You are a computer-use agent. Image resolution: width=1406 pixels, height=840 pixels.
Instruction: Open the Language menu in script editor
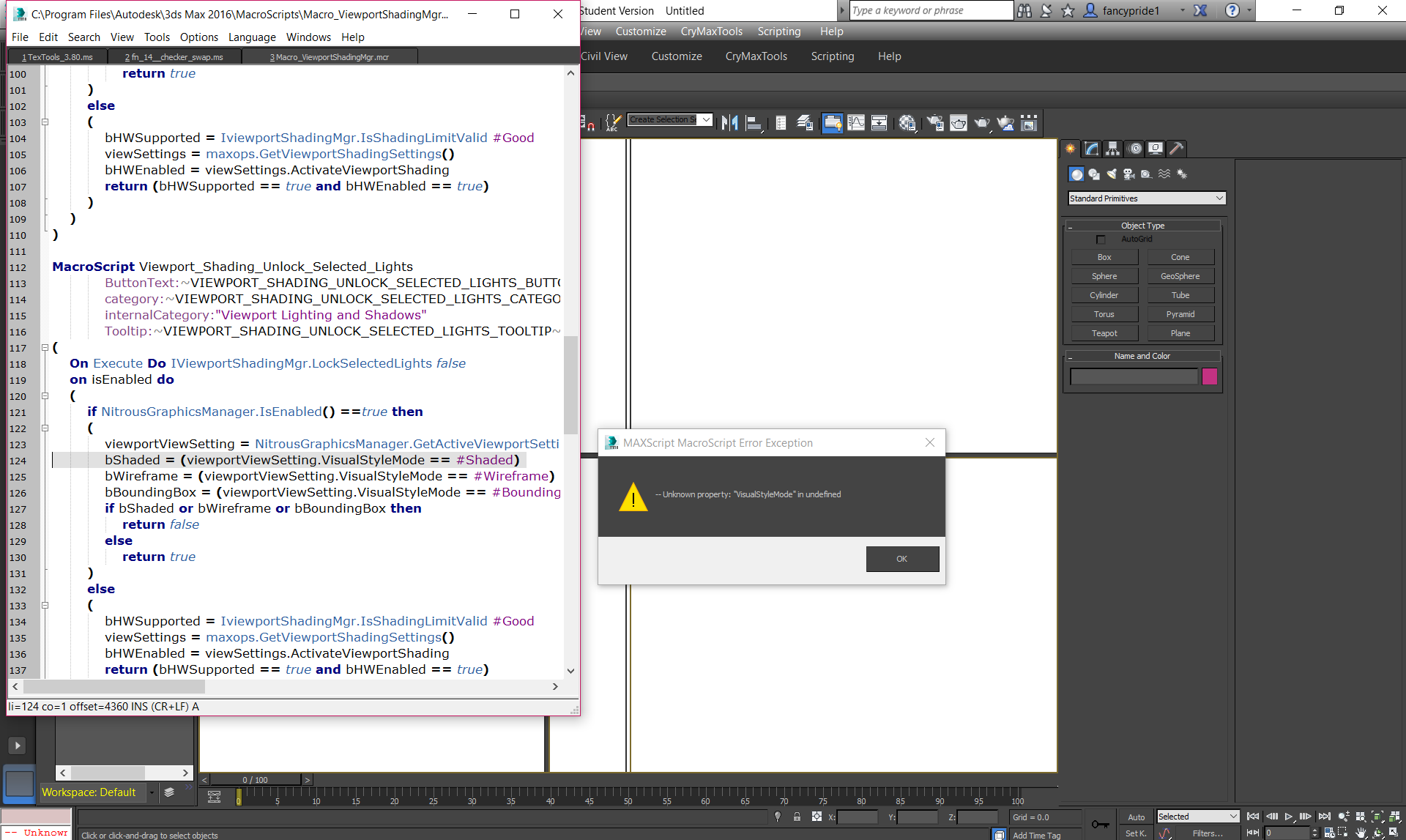tap(252, 37)
